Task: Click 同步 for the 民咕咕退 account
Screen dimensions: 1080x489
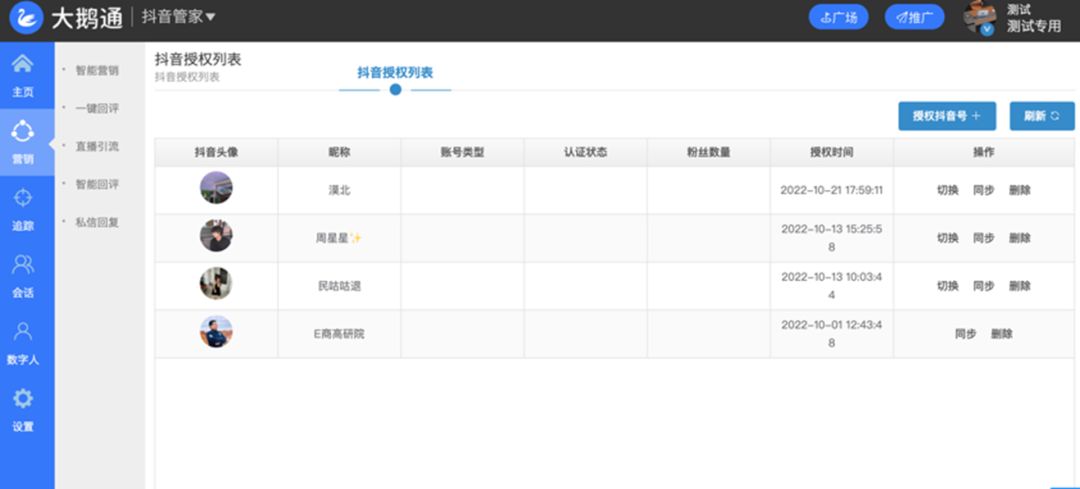Action: 984,286
